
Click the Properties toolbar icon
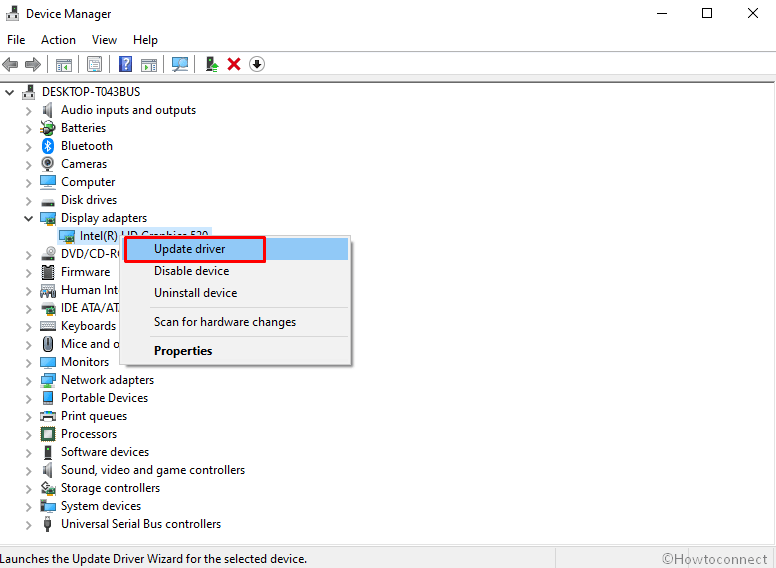pos(95,64)
